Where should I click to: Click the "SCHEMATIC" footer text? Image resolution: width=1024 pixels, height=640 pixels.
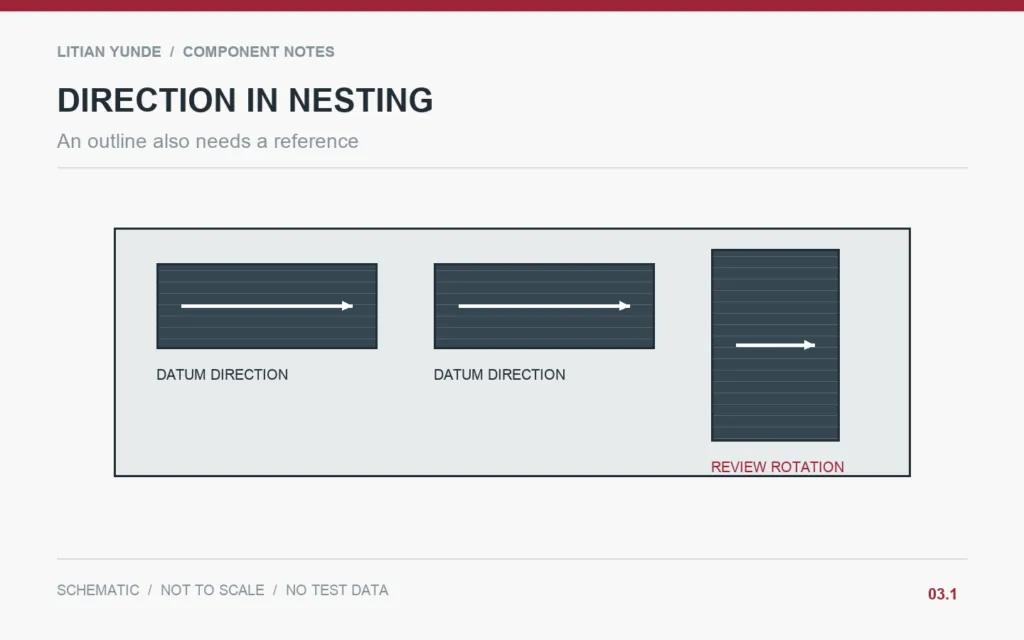pos(98,590)
